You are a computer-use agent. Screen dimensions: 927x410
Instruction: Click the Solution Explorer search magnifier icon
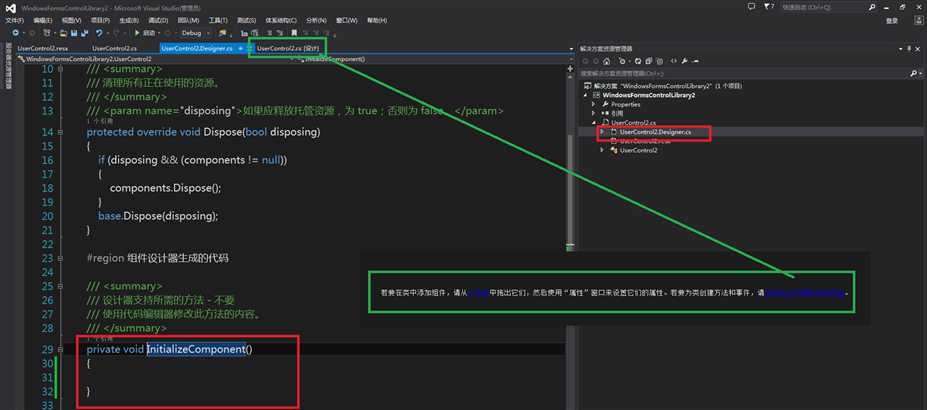point(913,74)
